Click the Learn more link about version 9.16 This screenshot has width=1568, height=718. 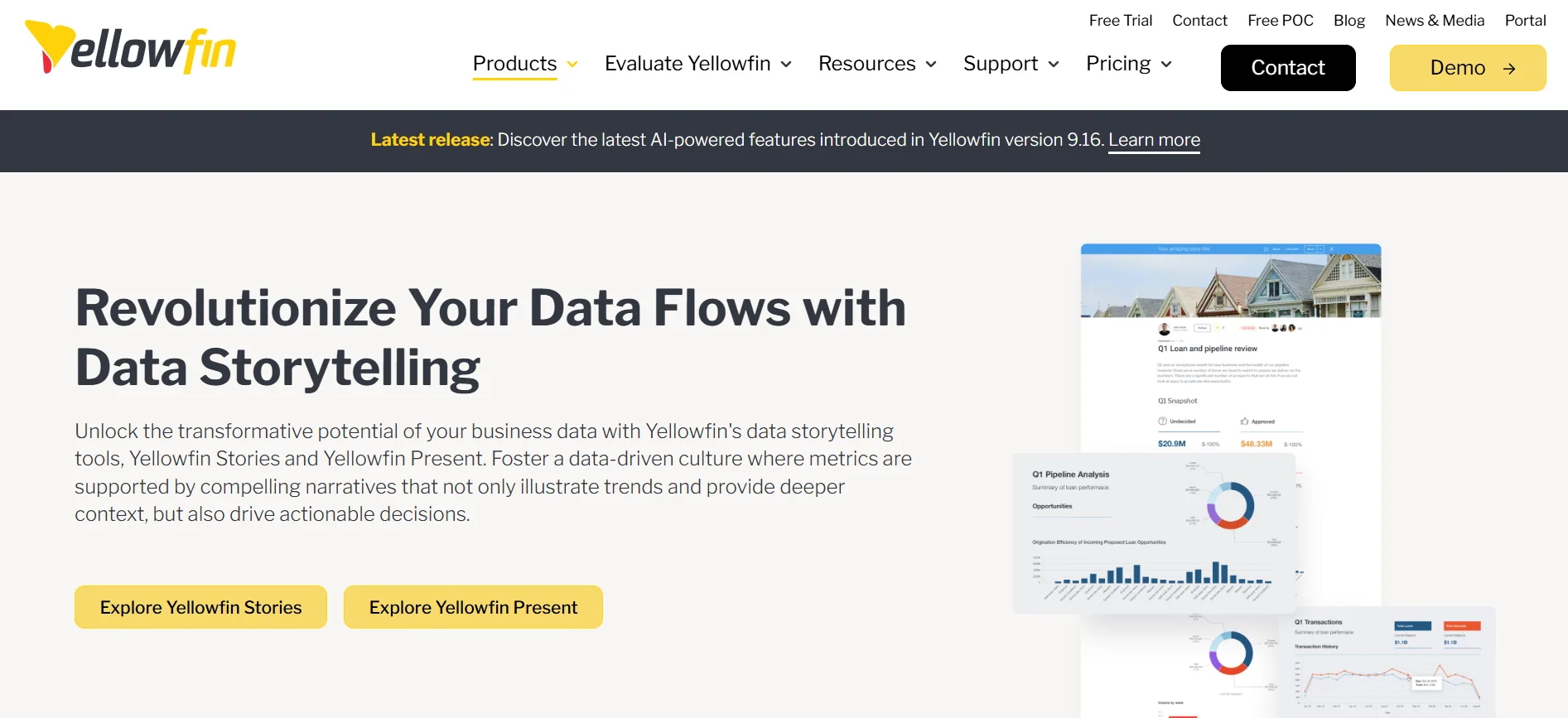click(1154, 140)
